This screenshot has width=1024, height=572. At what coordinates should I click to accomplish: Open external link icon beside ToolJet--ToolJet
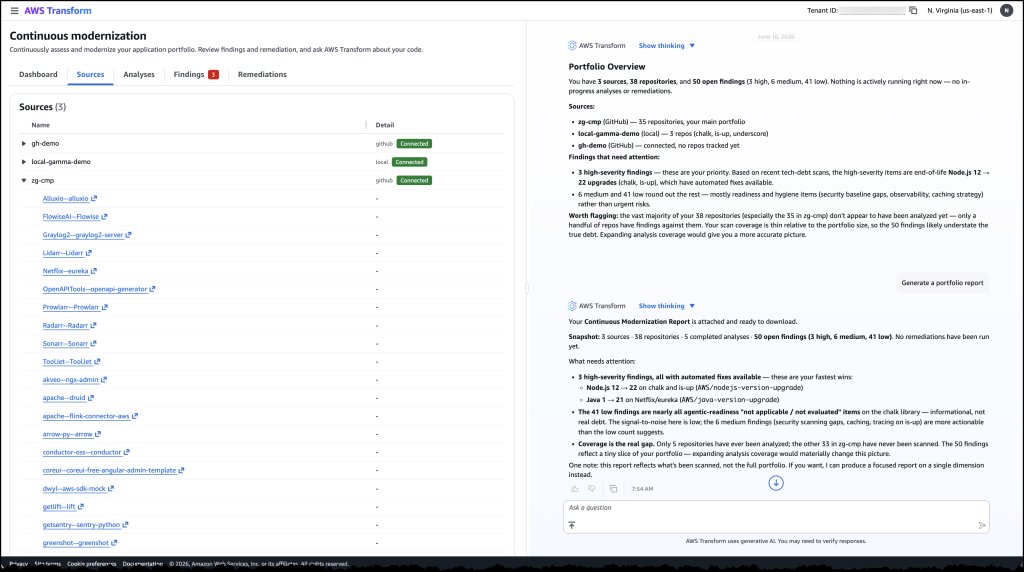point(97,362)
